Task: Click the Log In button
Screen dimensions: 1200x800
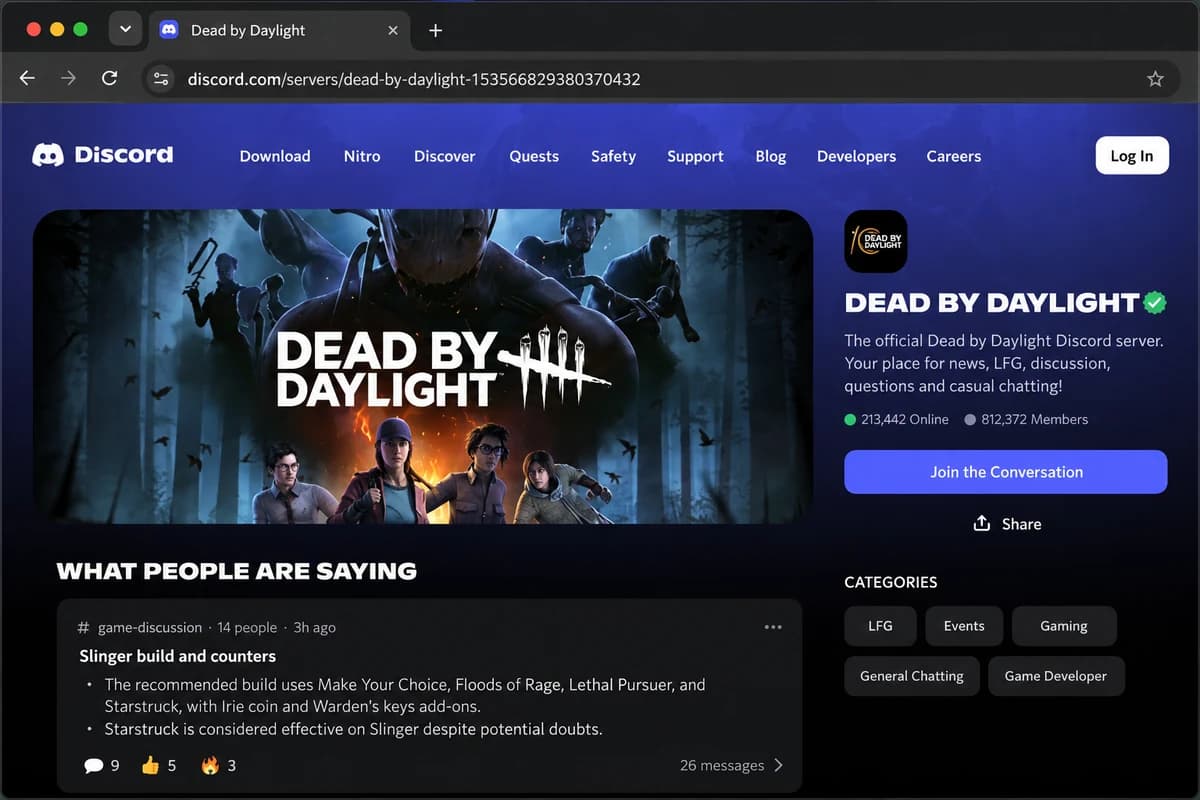Action: (1132, 155)
